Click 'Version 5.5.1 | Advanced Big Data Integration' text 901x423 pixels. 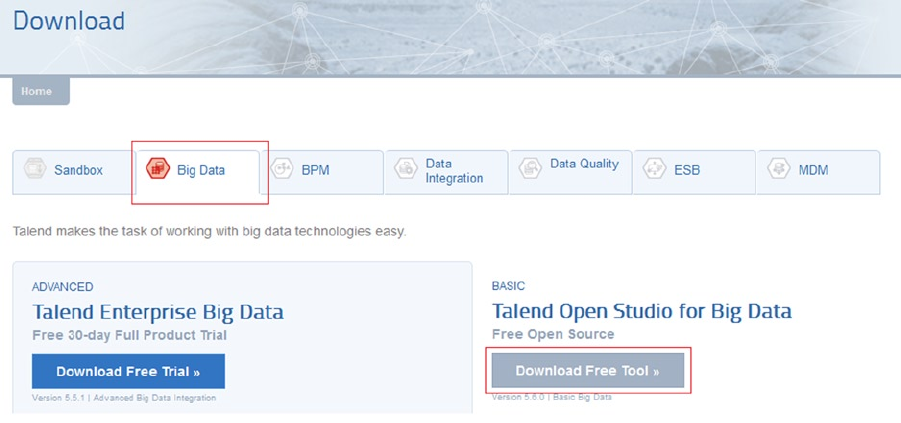click(124, 398)
